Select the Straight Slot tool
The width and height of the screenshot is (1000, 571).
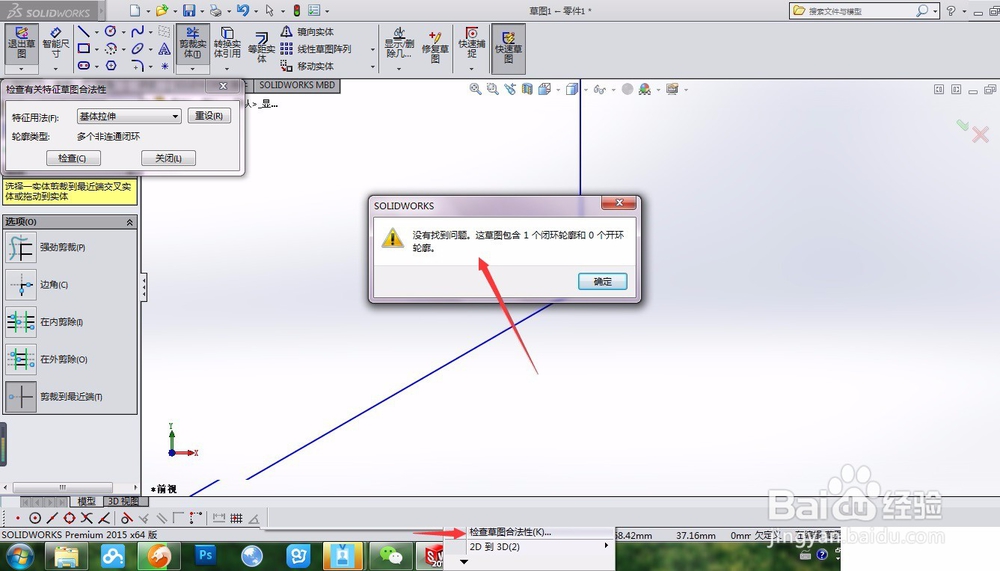[x=84, y=65]
